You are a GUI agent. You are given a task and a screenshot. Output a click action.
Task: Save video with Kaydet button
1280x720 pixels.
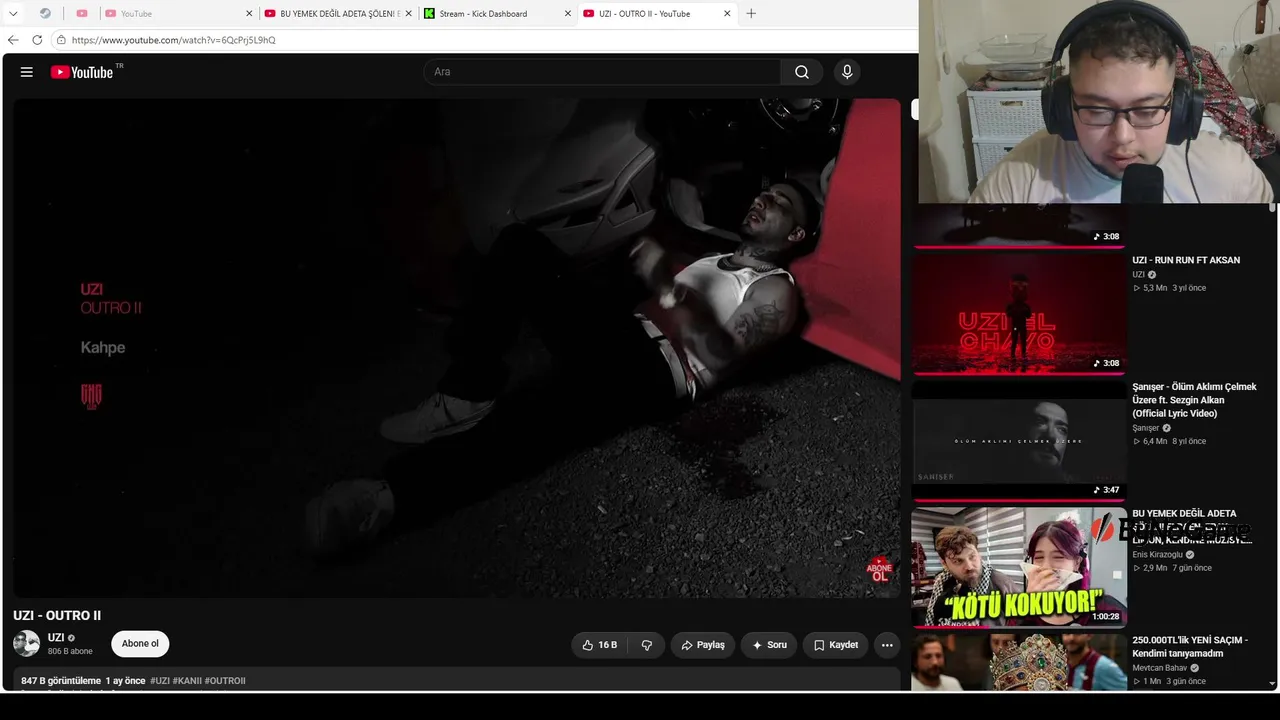835,645
